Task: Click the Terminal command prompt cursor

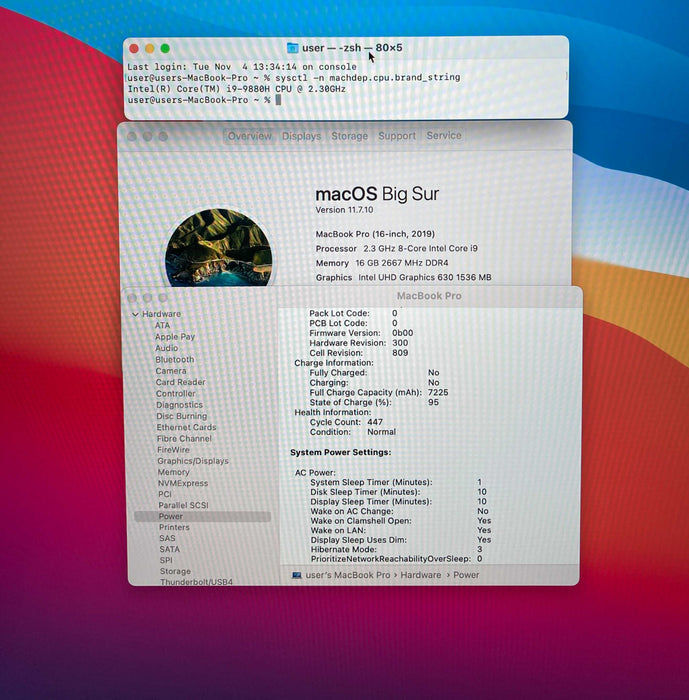Action: click(278, 100)
